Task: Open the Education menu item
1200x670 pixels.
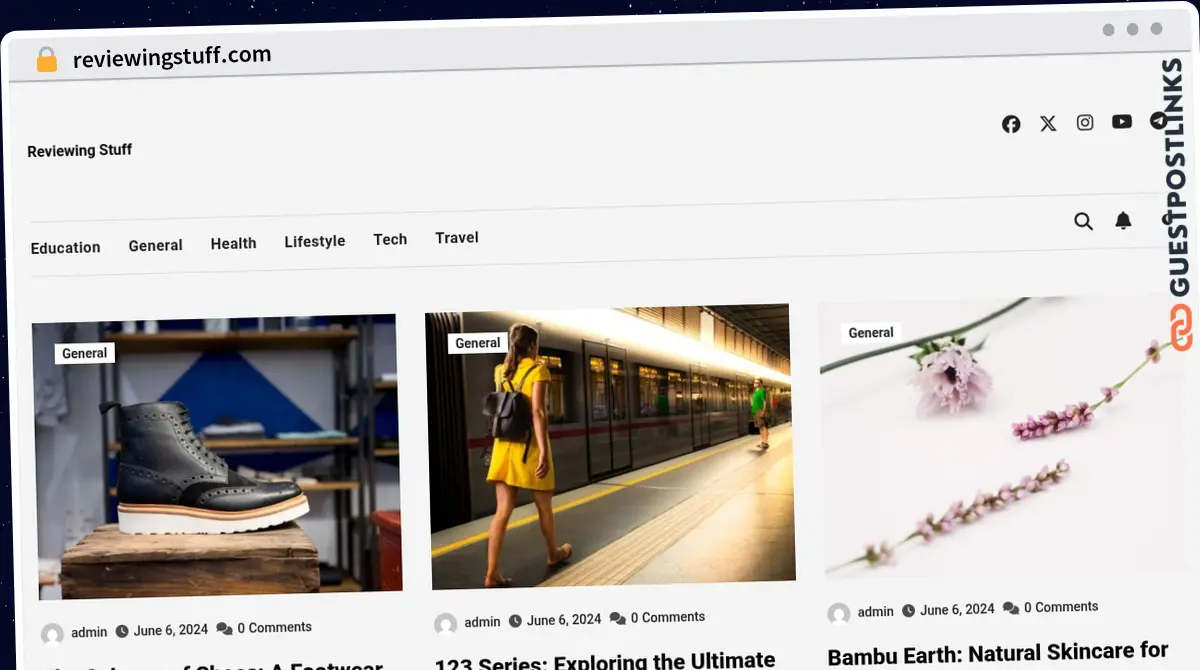Action: pos(66,248)
